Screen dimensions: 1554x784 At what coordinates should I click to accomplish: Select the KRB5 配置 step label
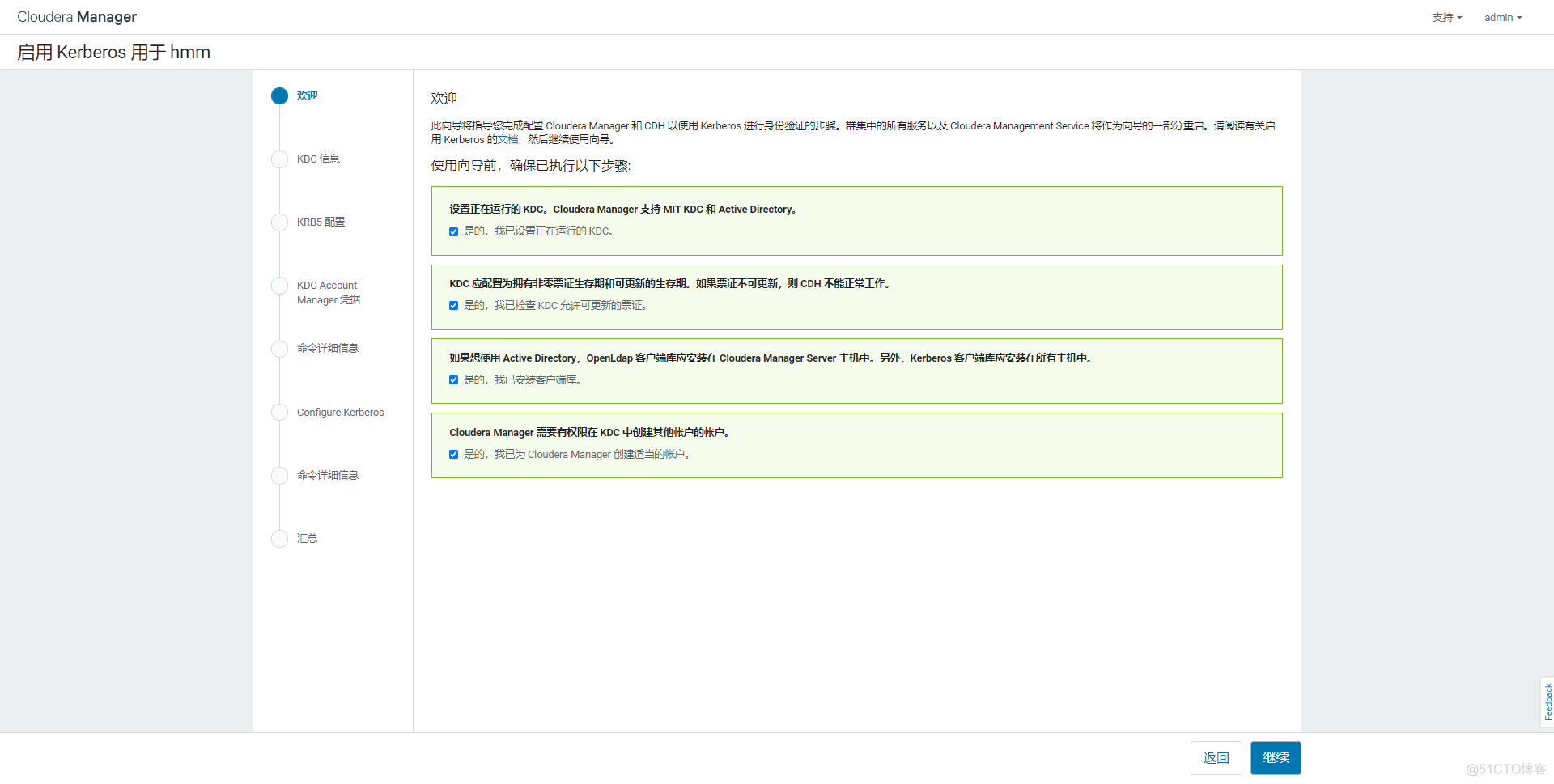tap(321, 222)
